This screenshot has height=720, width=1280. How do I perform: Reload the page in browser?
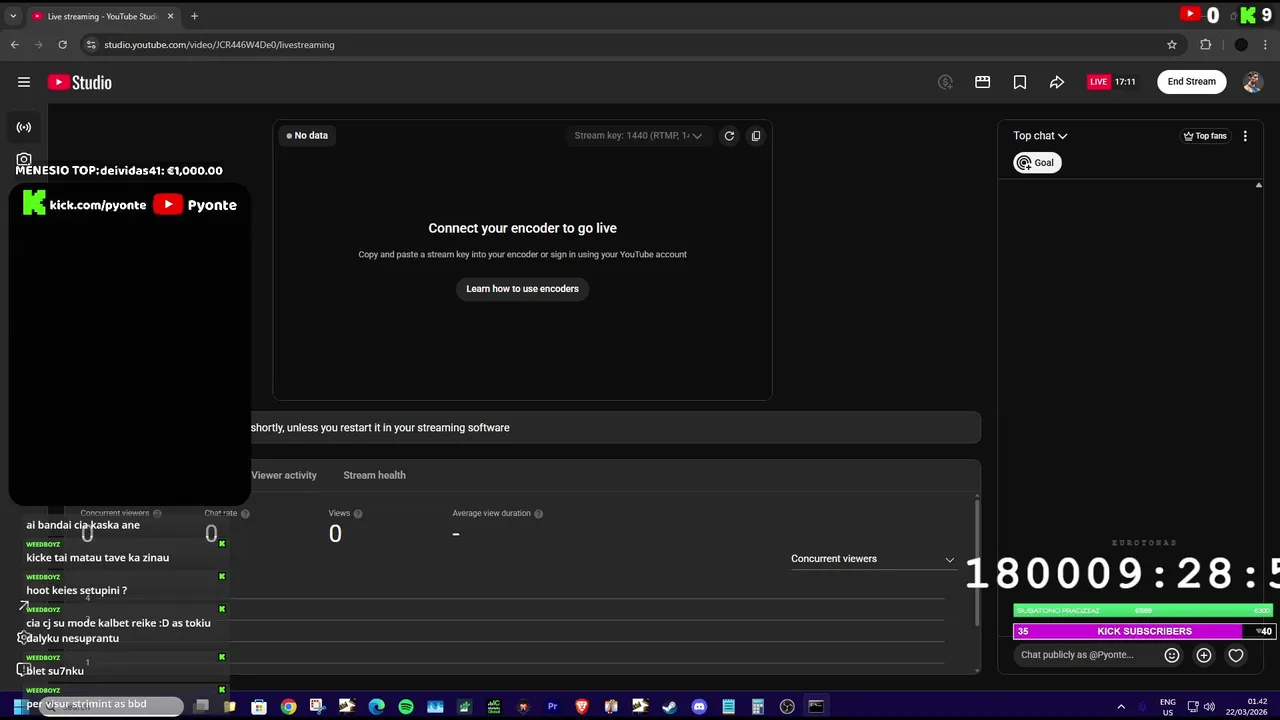pos(62,44)
